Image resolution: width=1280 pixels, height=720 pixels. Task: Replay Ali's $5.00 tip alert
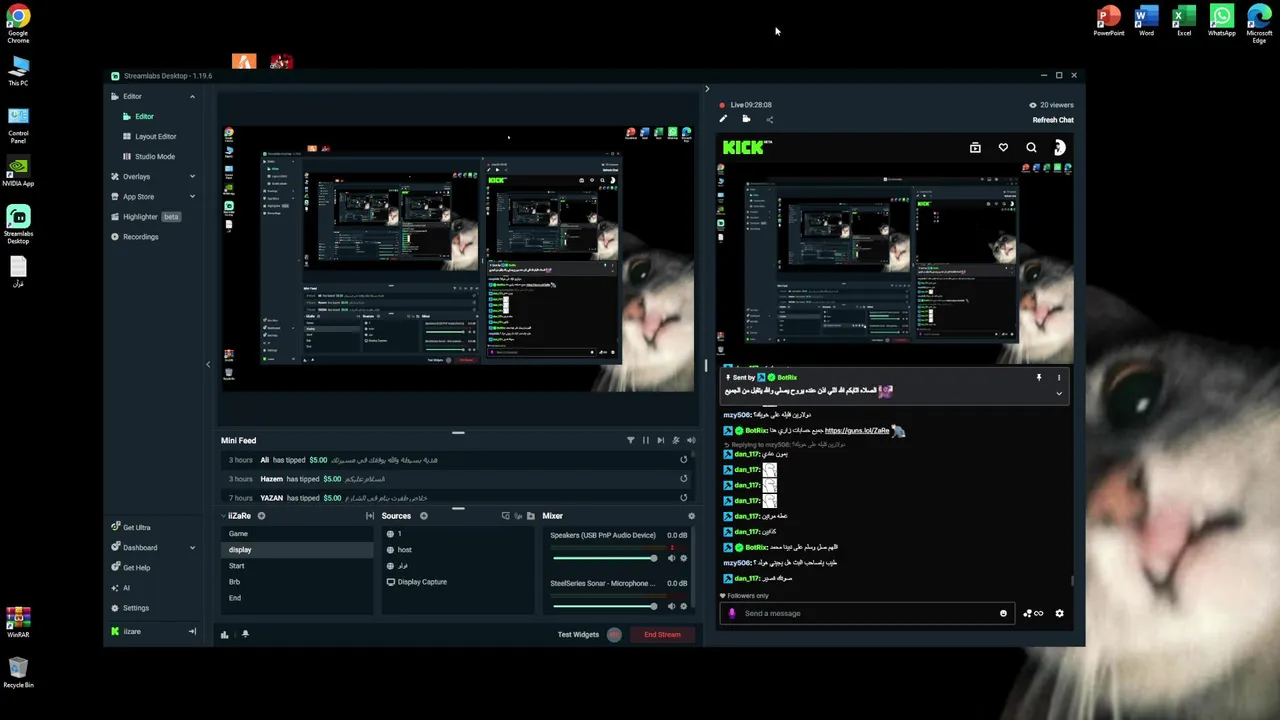point(684,460)
